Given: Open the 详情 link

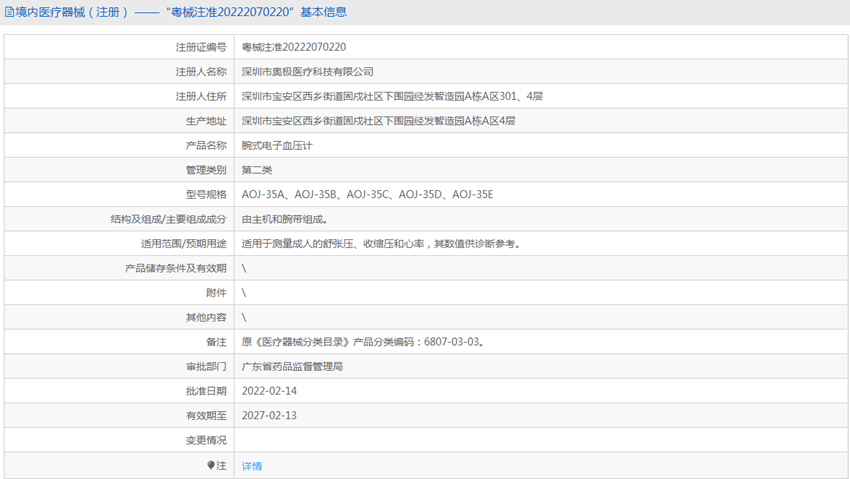Looking at the screenshot, I should (x=252, y=466).
